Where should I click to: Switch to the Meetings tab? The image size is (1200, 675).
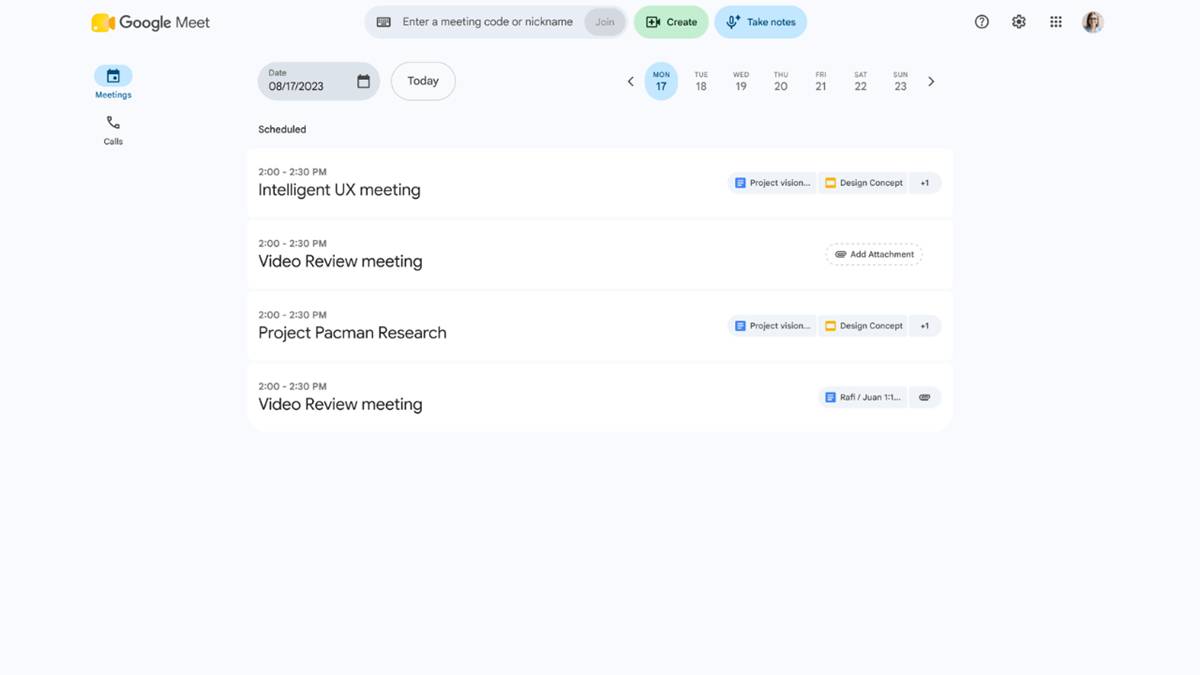113,83
